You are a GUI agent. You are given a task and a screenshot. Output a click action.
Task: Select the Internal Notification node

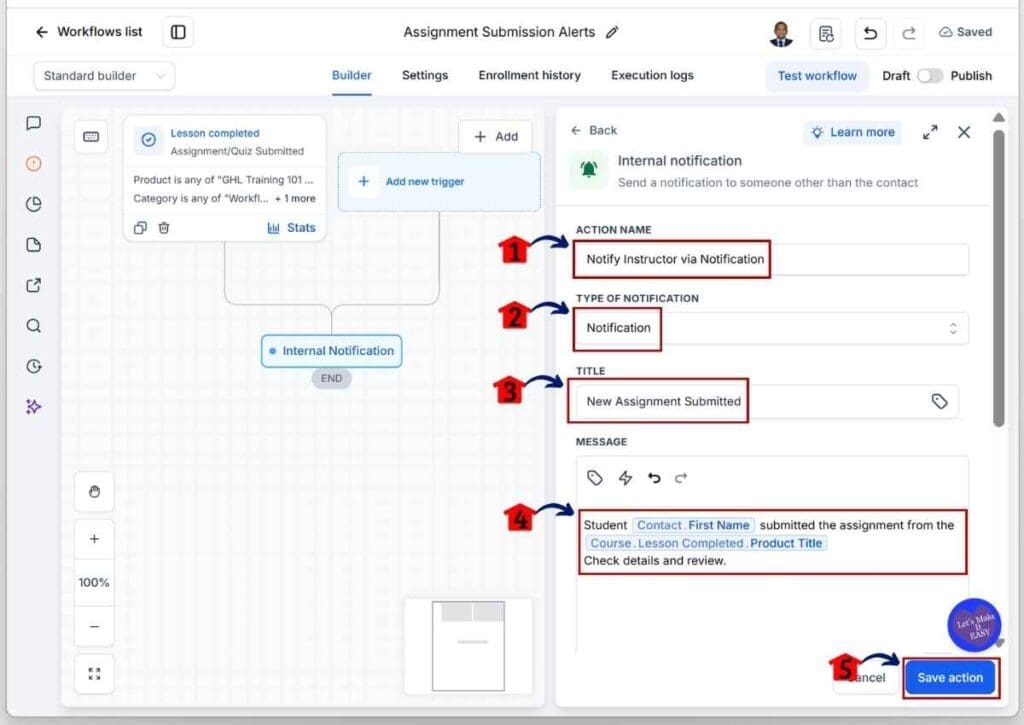click(x=332, y=351)
